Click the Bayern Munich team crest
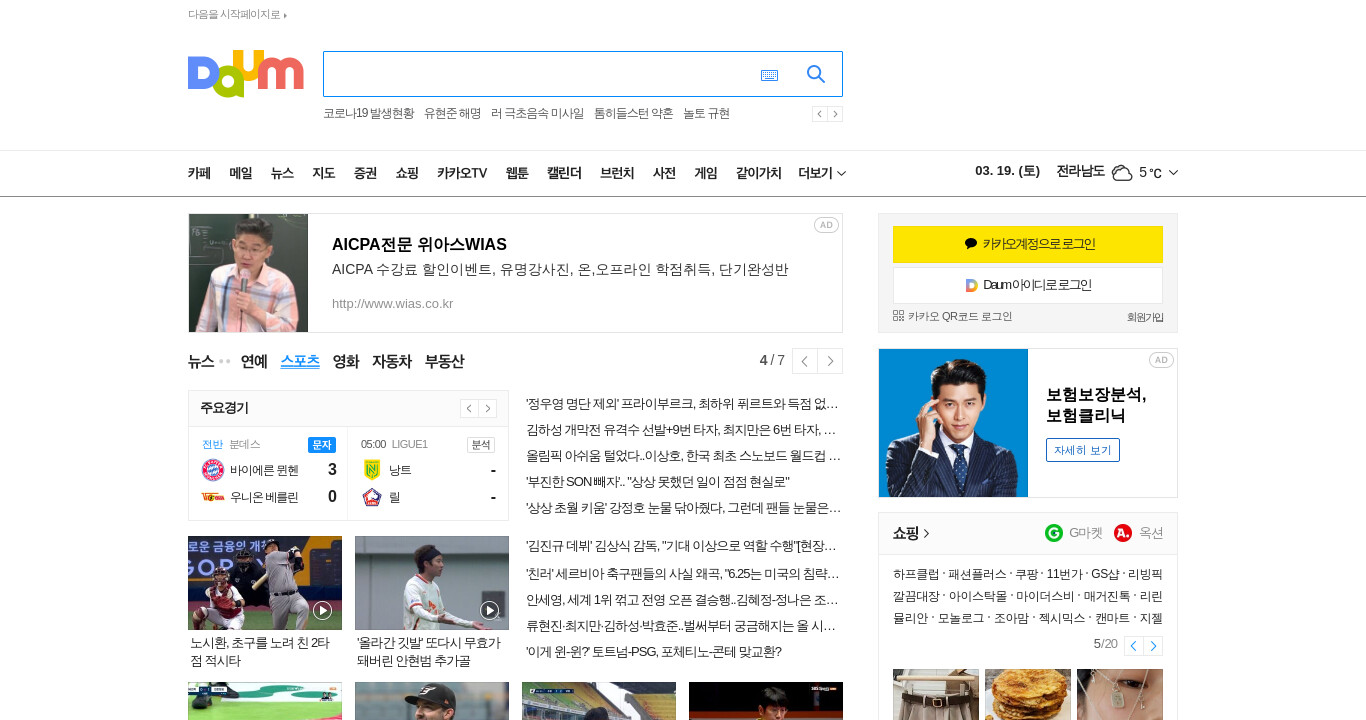 [213, 470]
